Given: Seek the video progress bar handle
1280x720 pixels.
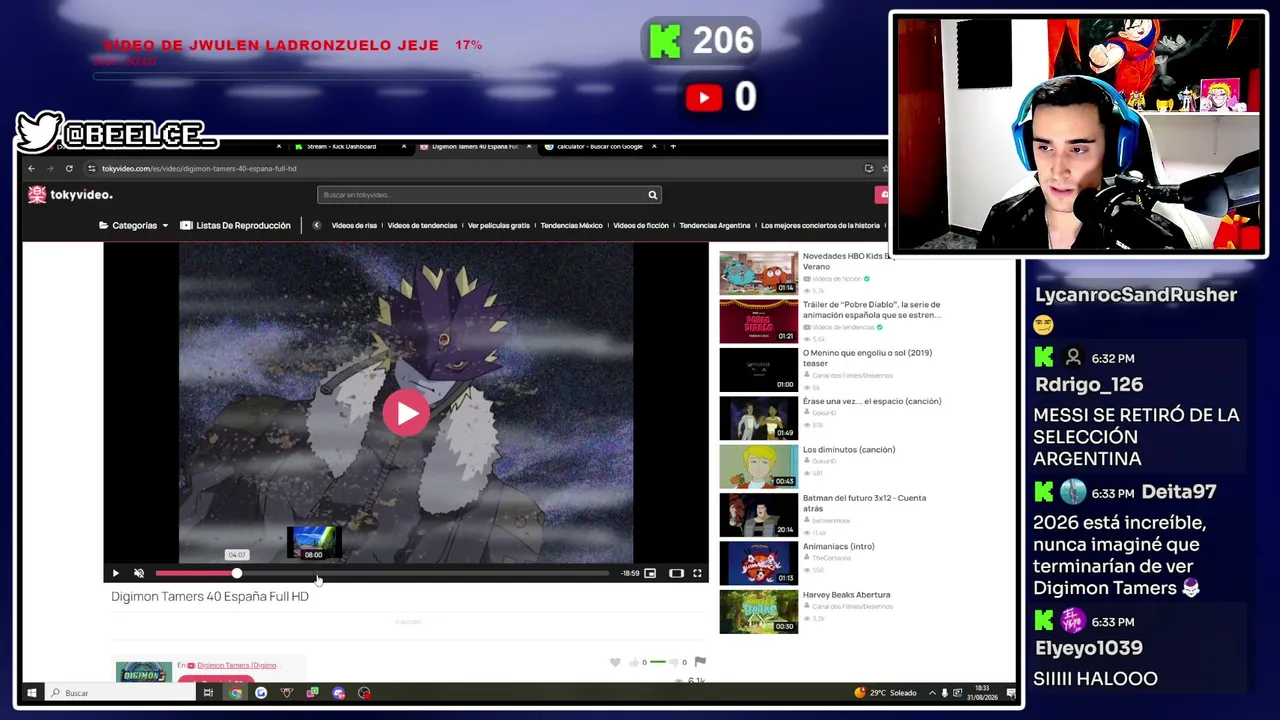Looking at the screenshot, I should [x=236, y=573].
